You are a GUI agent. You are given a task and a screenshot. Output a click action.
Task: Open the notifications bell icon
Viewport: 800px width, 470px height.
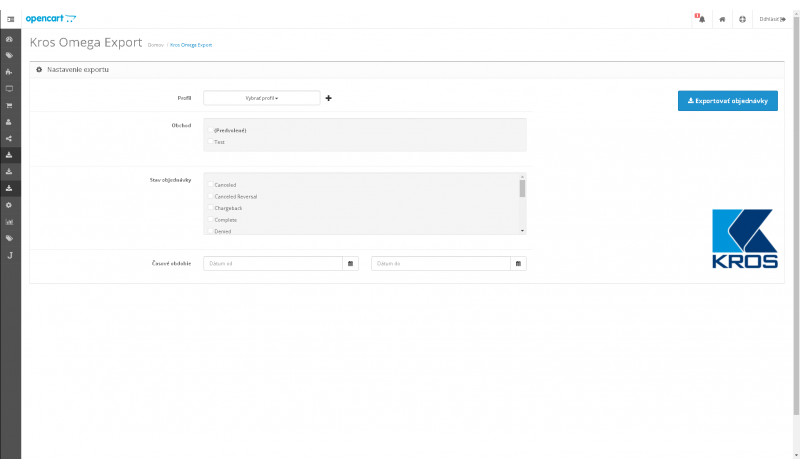pyautogui.click(x=701, y=18)
